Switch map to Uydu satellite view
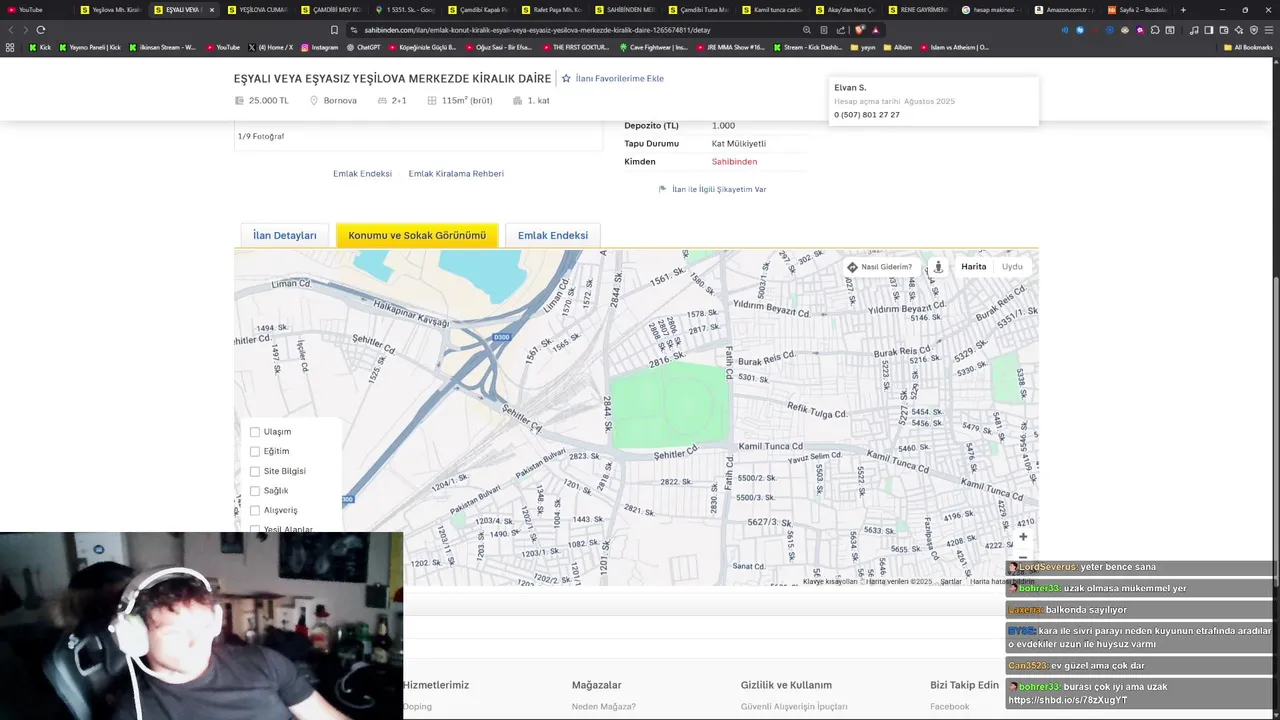This screenshot has width=1280, height=720. (x=1012, y=267)
